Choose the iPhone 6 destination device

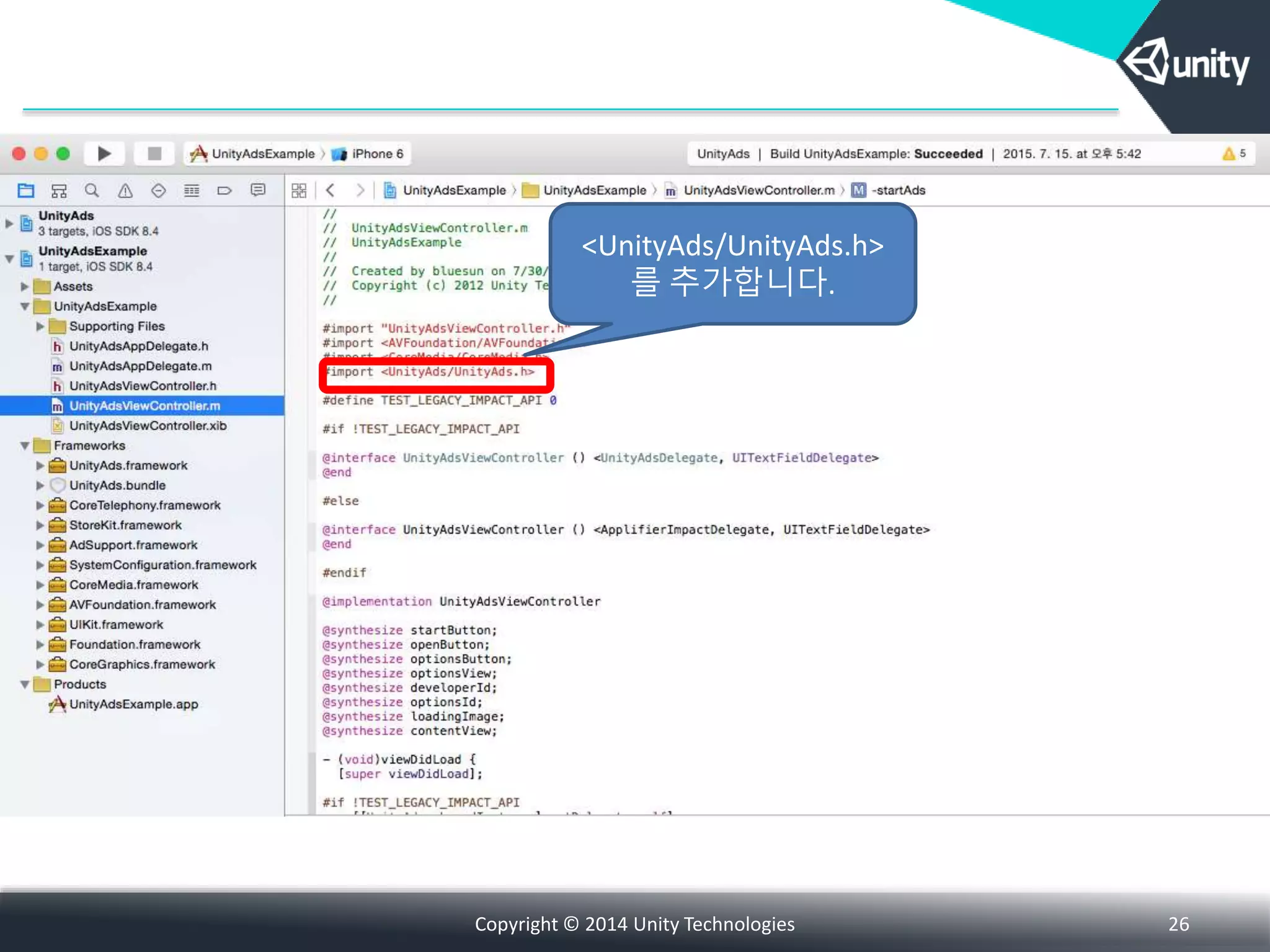pyautogui.click(x=368, y=154)
